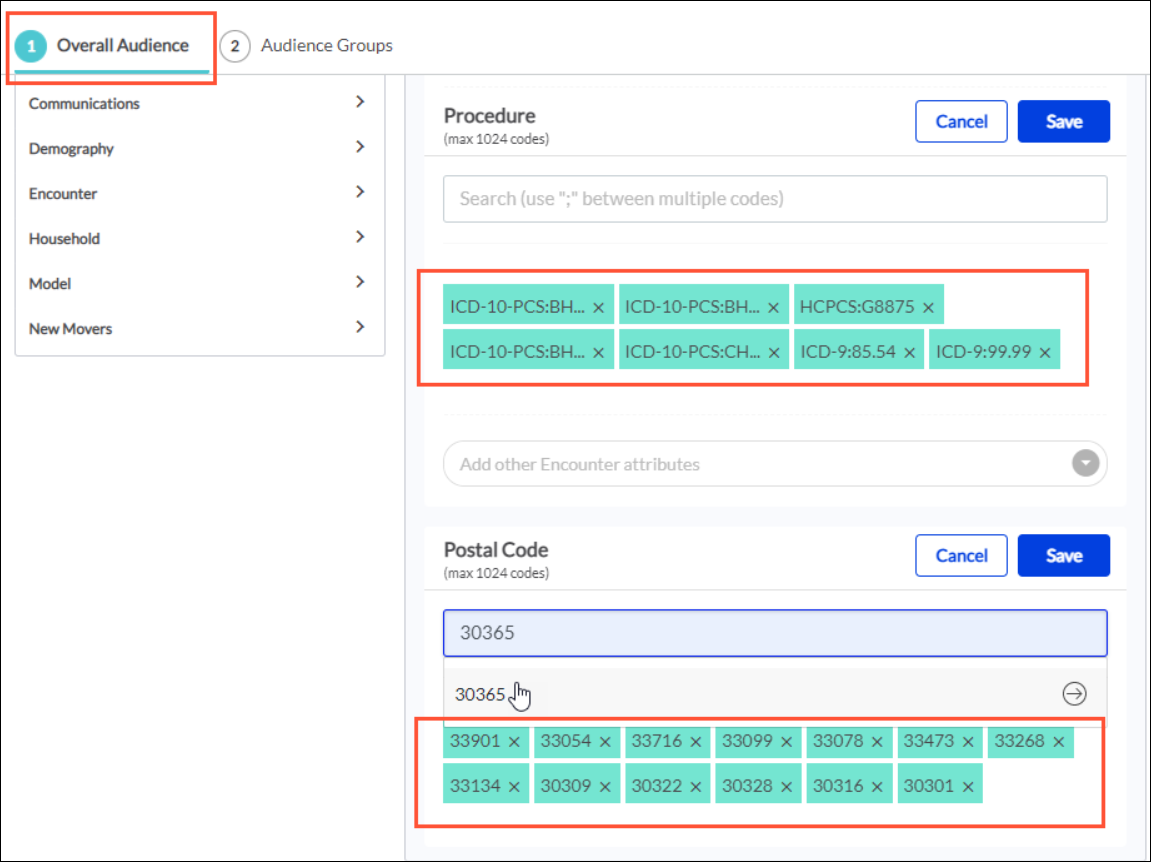Remove postal code 33268 chip
This screenshot has width=1151, height=862.
click(x=1058, y=742)
